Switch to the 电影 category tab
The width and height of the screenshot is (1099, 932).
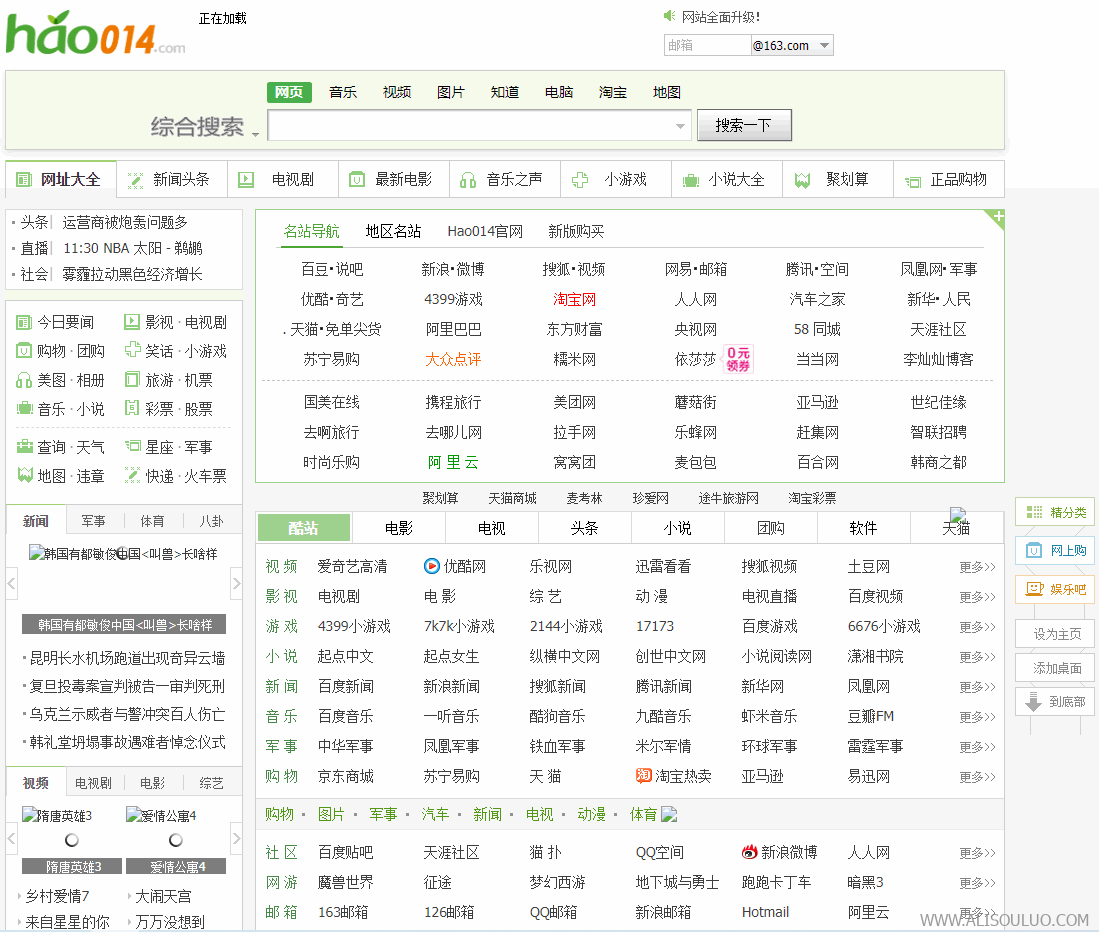click(399, 528)
